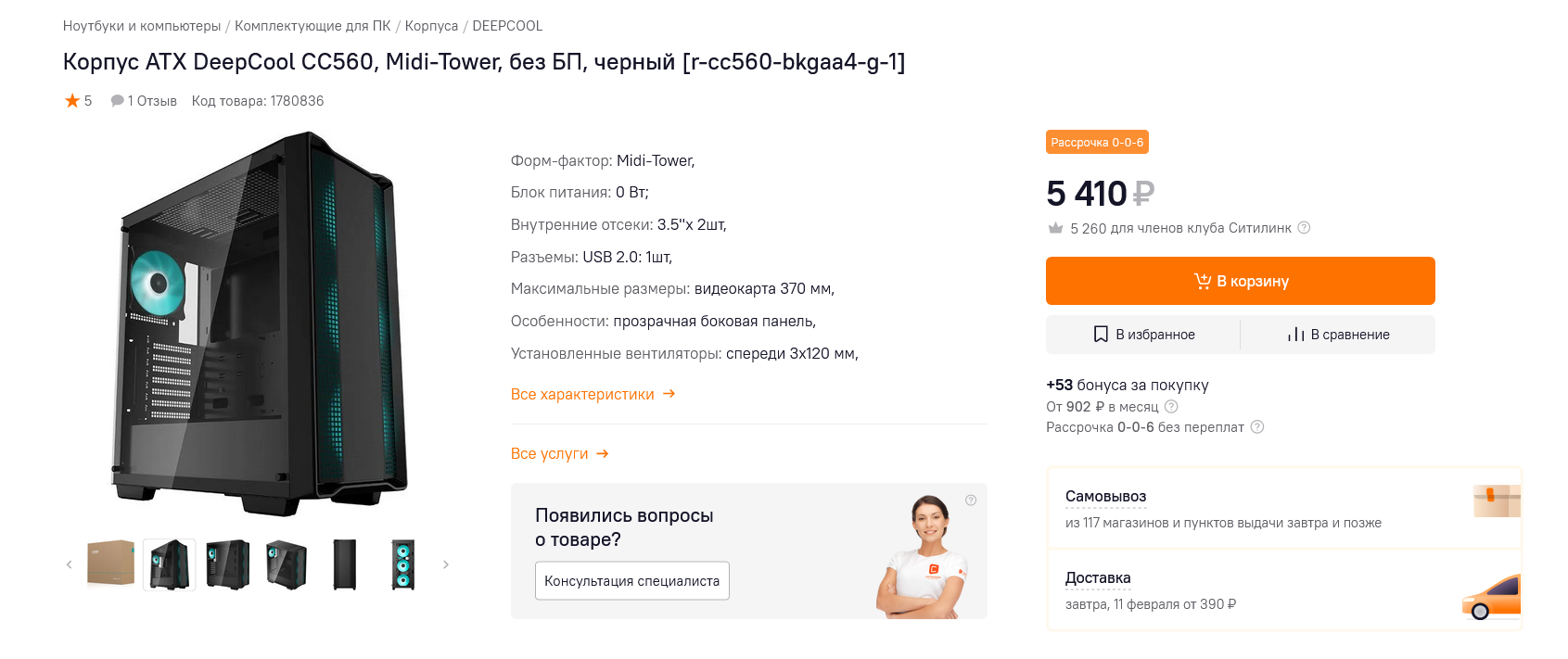The width and height of the screenshot is (1568, 659).
Task: Select front view thumbnail with three fans
Action: tap(403, 564)
